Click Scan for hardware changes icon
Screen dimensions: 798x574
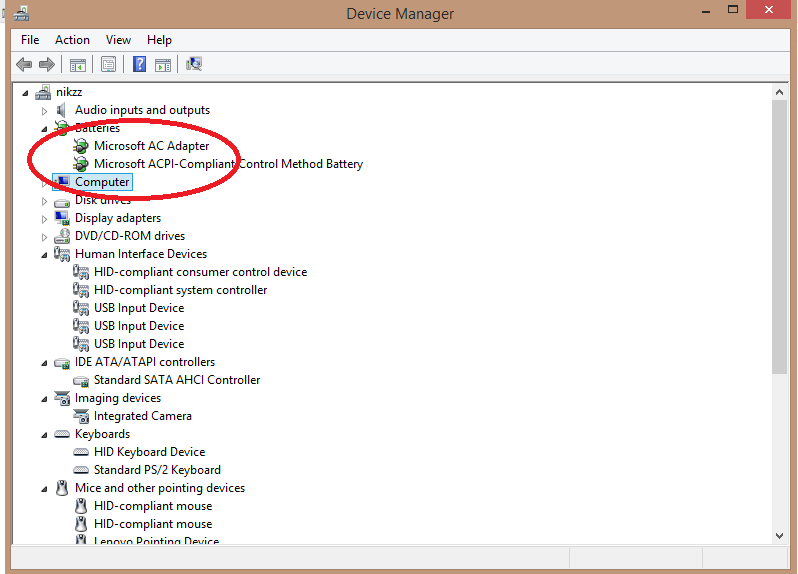(194, 64)
